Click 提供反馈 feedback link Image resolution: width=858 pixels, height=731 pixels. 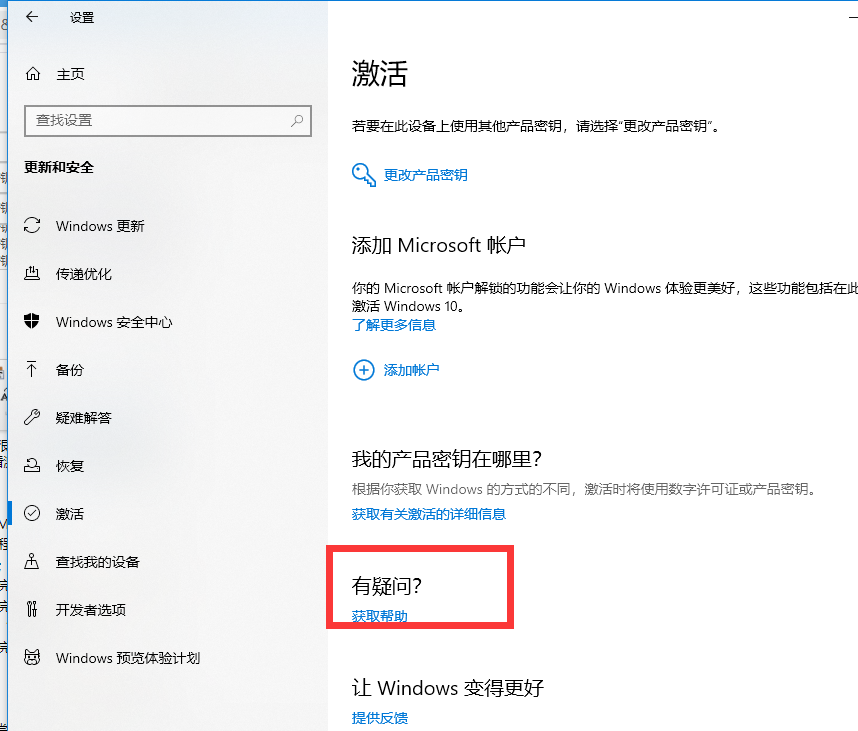click(380, 718)
